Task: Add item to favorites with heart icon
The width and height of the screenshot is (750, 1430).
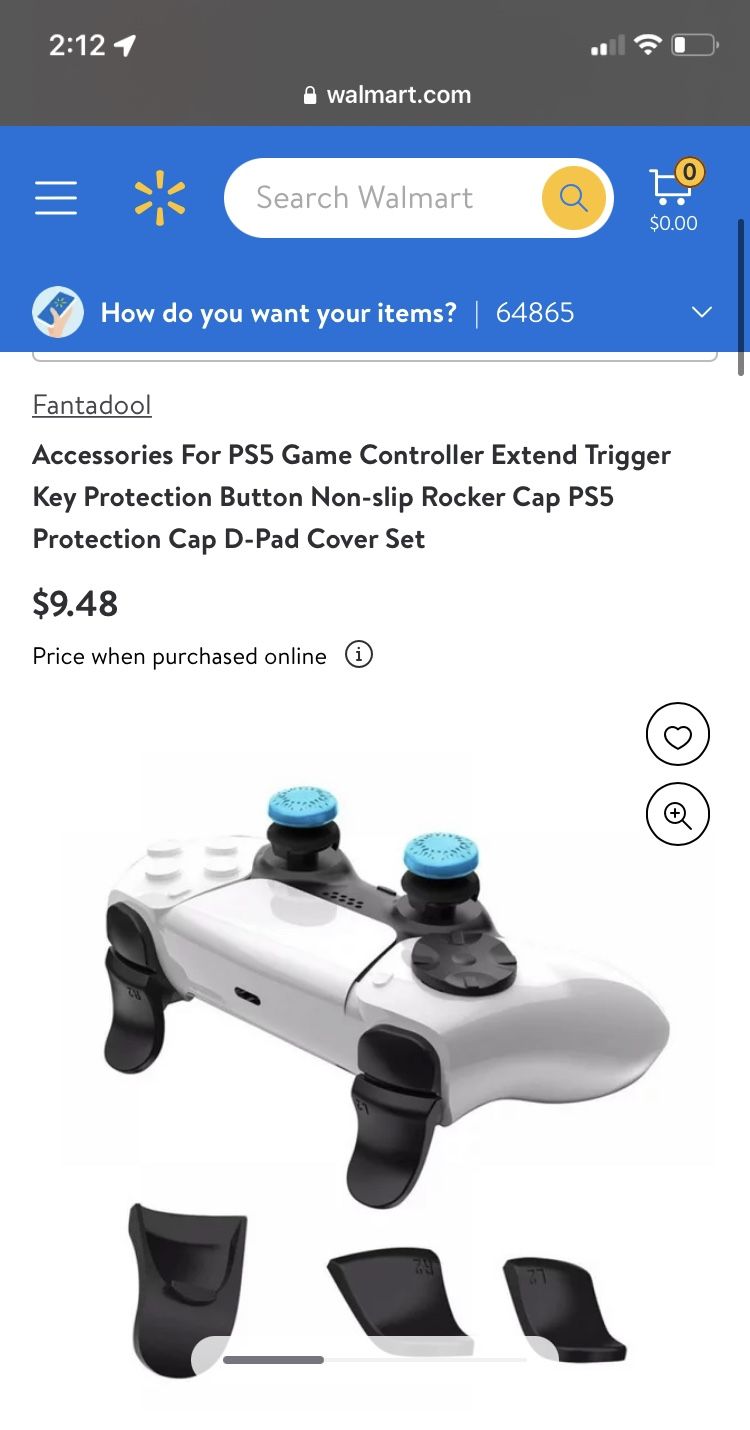Action: point(678,736)
